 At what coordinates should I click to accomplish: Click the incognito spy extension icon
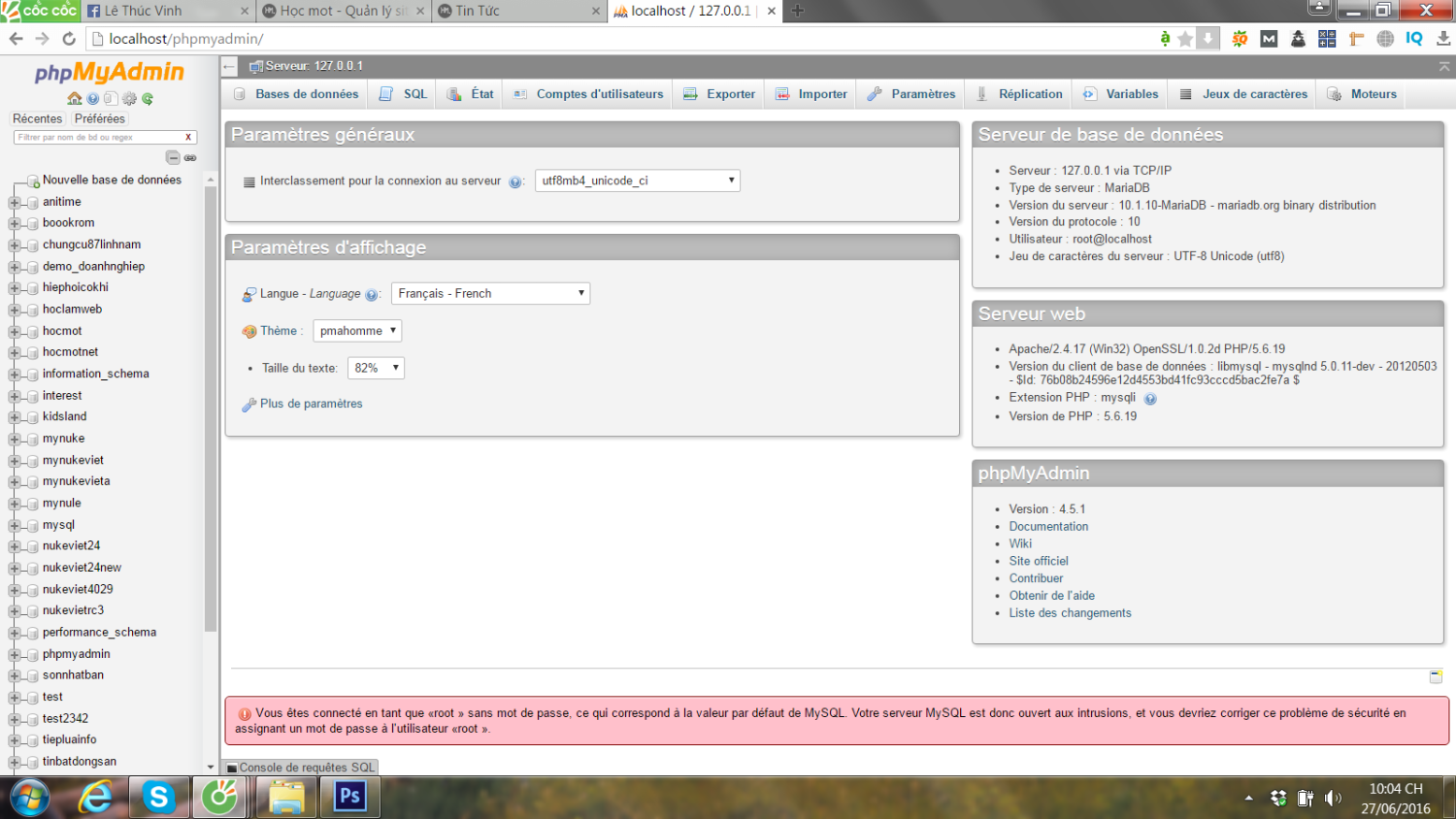[1298, 39]
